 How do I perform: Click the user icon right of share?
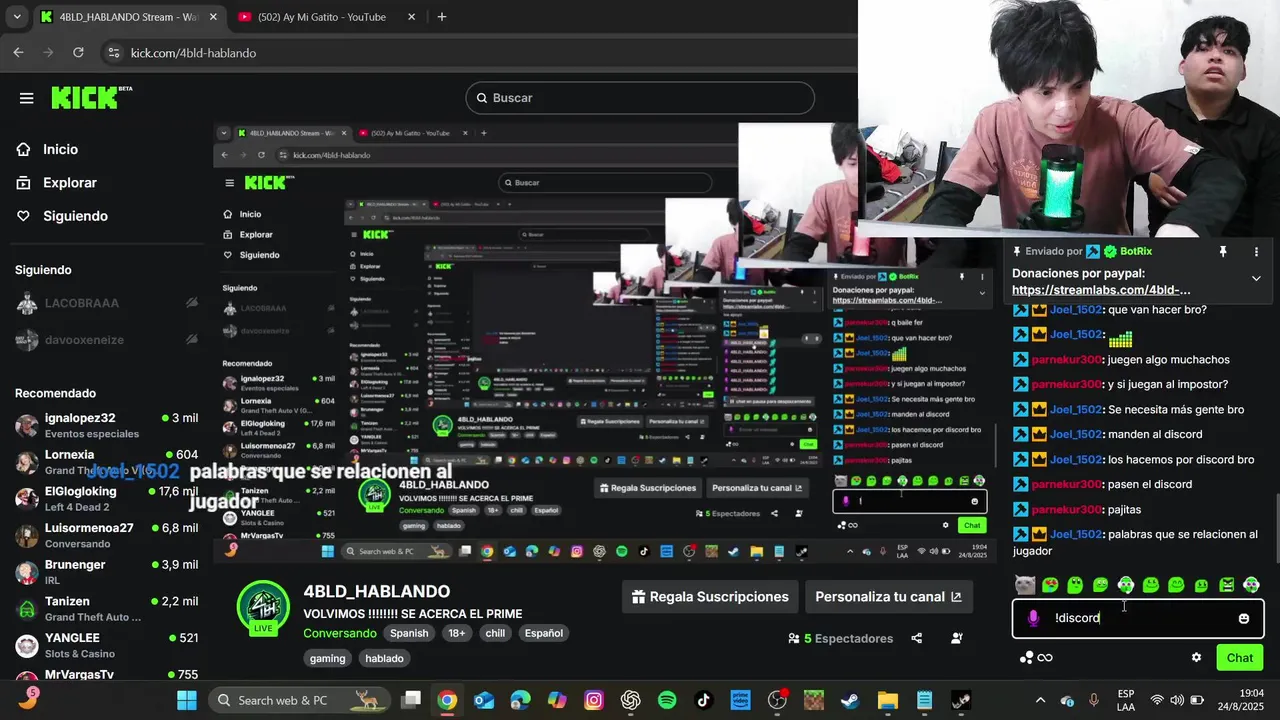click(x=957, y=638)
